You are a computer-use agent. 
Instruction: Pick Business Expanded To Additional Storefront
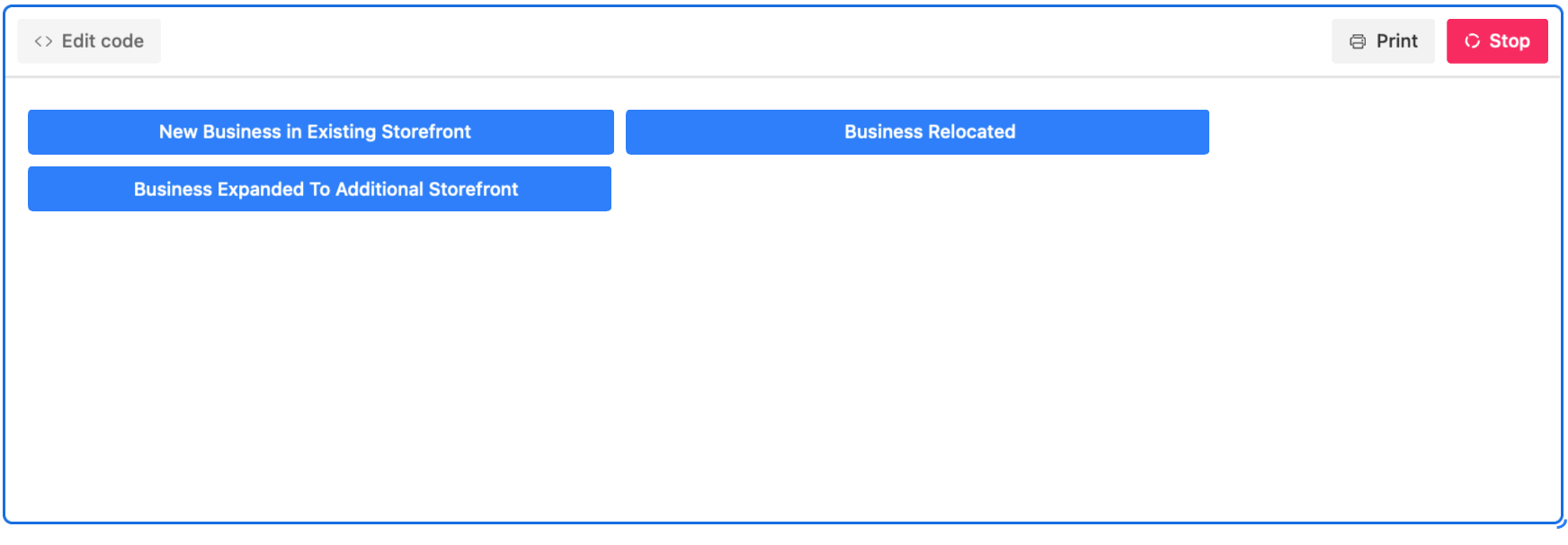(319, 189)
